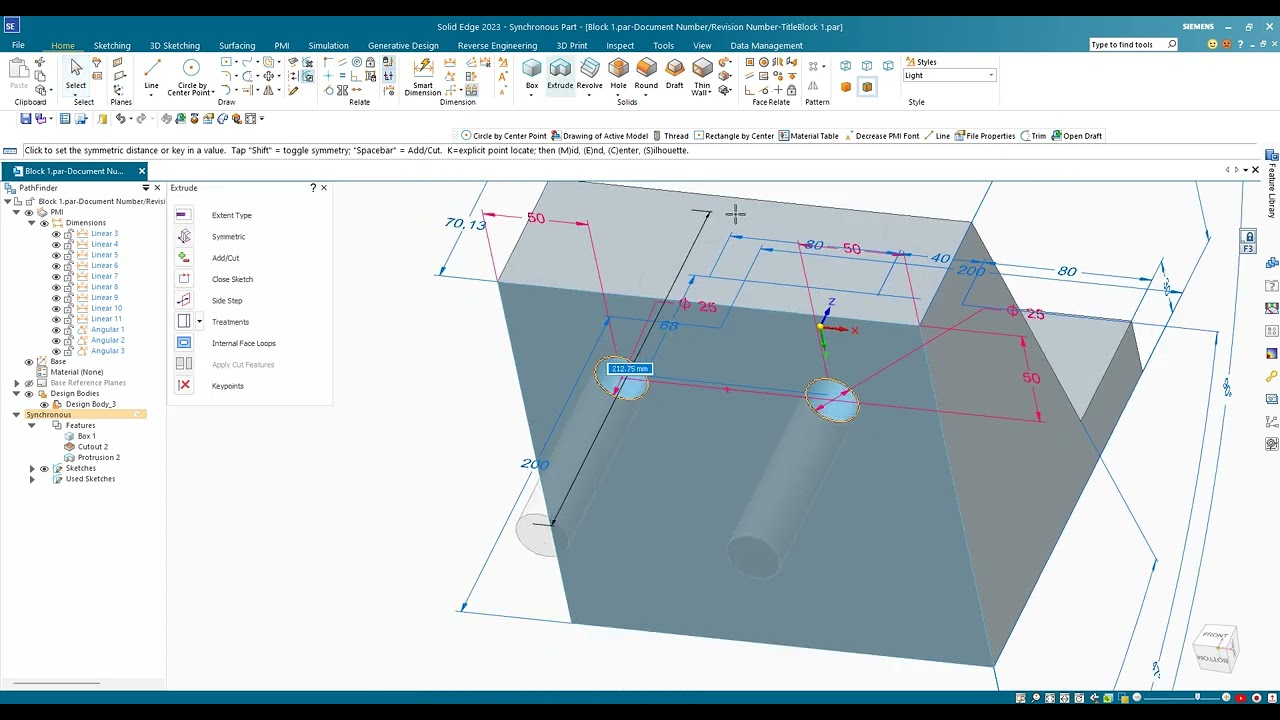This screenshot has height=720, width=1280.
Task: Choose the Box solid command
Action: 532,74
